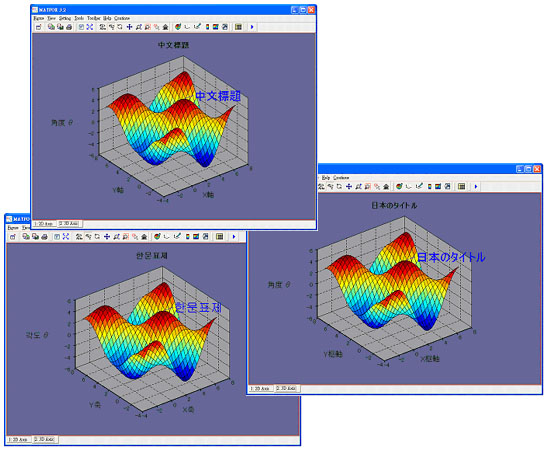Click the blue 中文標題 annotation on the top plot

coord(218,96)
